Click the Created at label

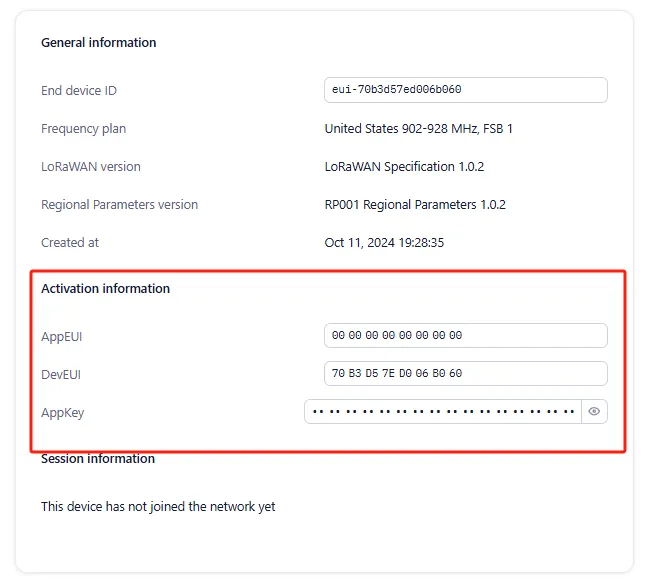coord(70,243)
